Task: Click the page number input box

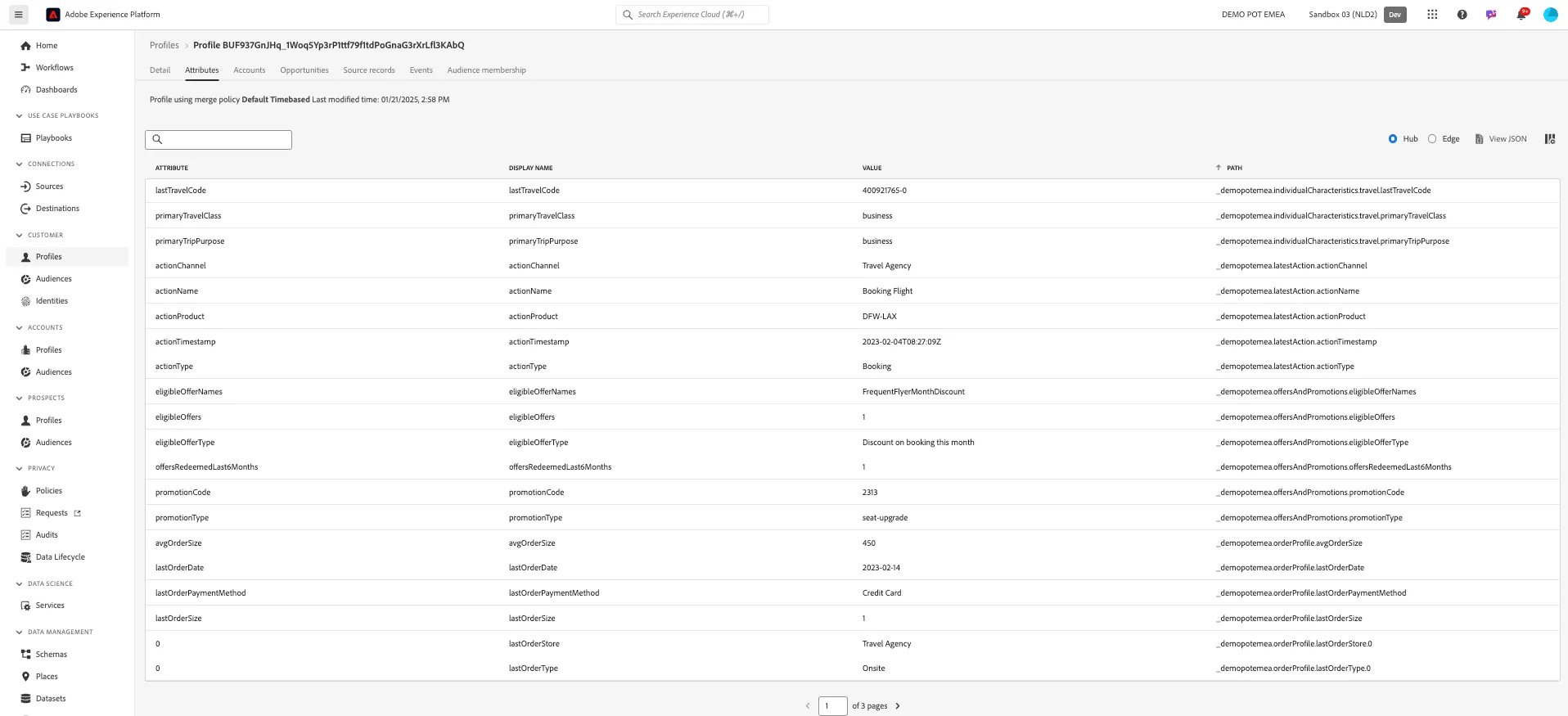Action: coord(833,706)
